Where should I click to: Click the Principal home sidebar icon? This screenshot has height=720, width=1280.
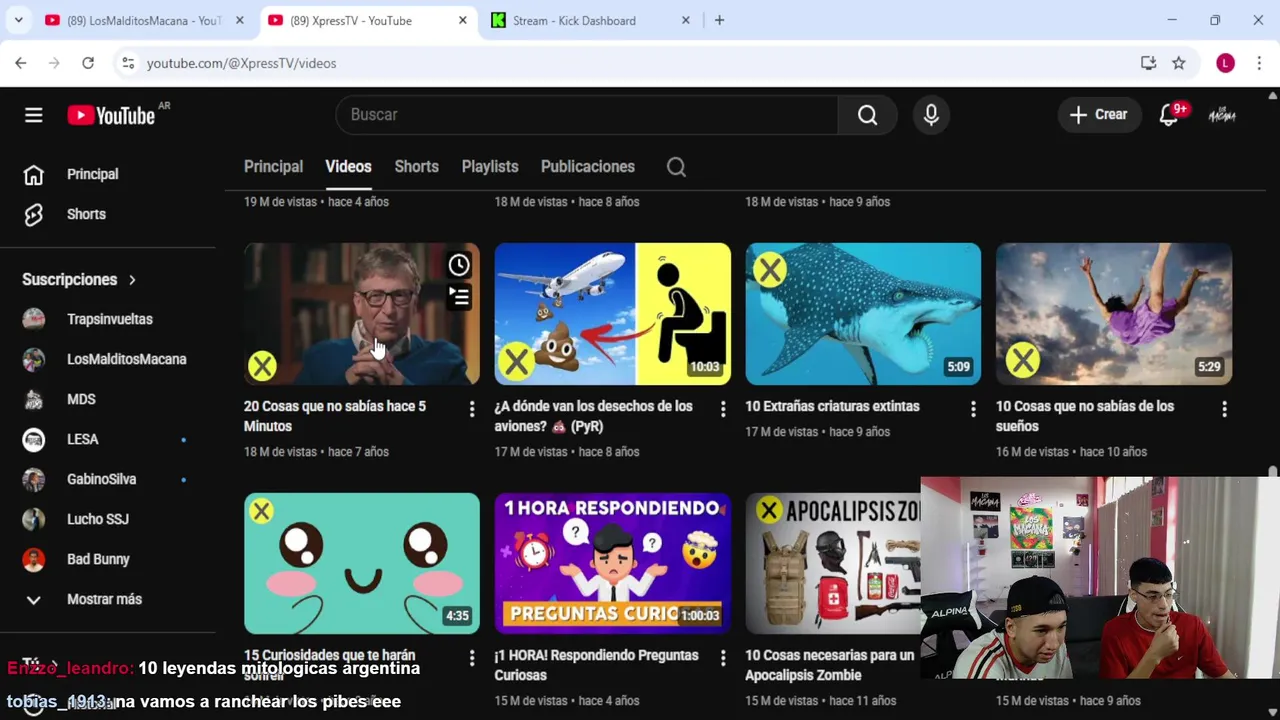[34, 175]
